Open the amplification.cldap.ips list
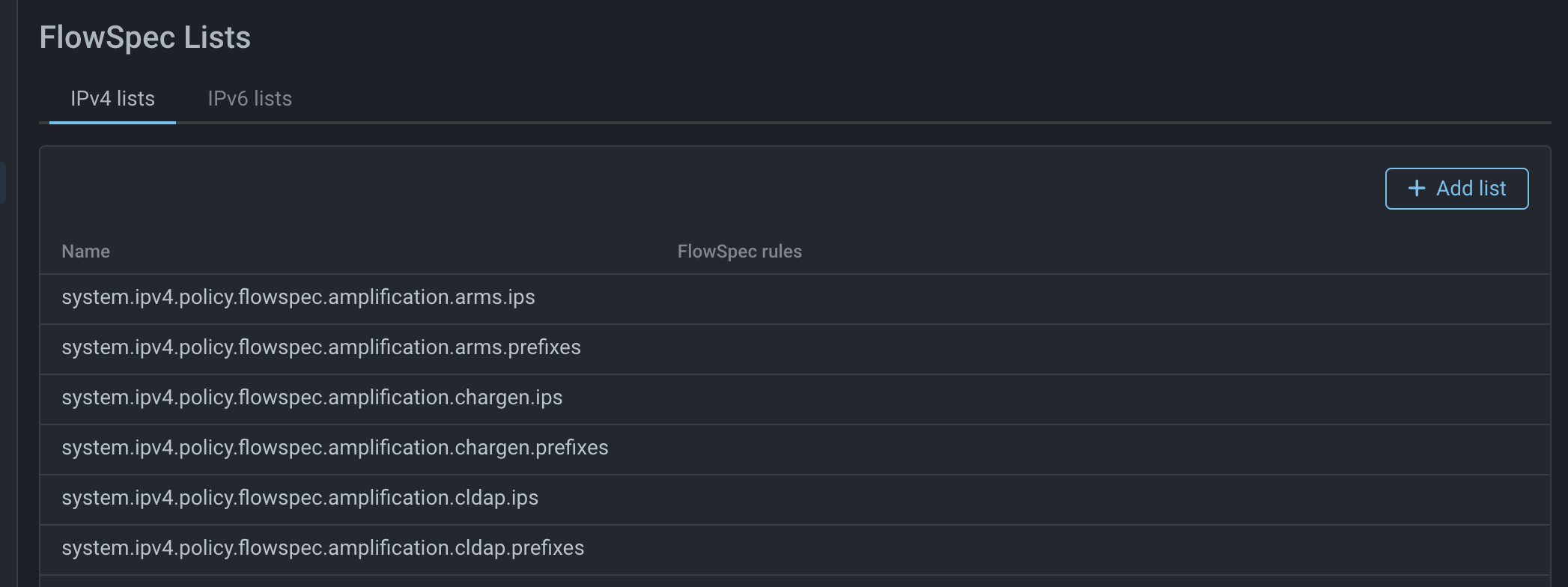Screen dimensions: 1568x587 (300, 498)
